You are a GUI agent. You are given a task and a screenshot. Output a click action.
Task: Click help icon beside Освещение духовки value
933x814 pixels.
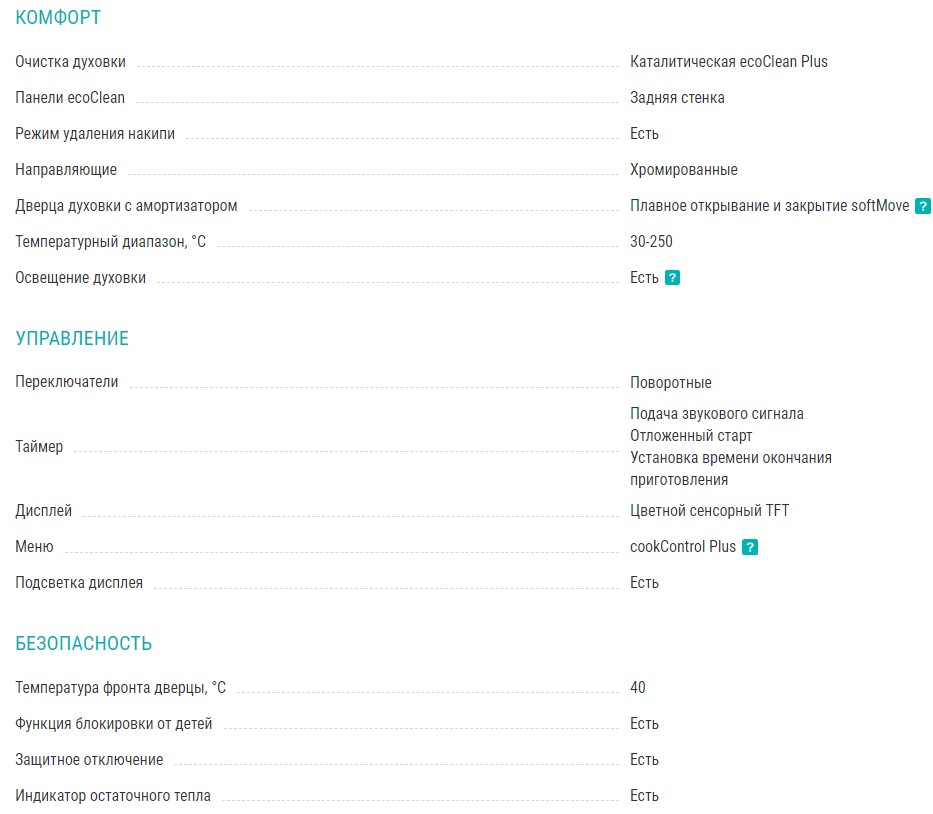pos(672,278)
